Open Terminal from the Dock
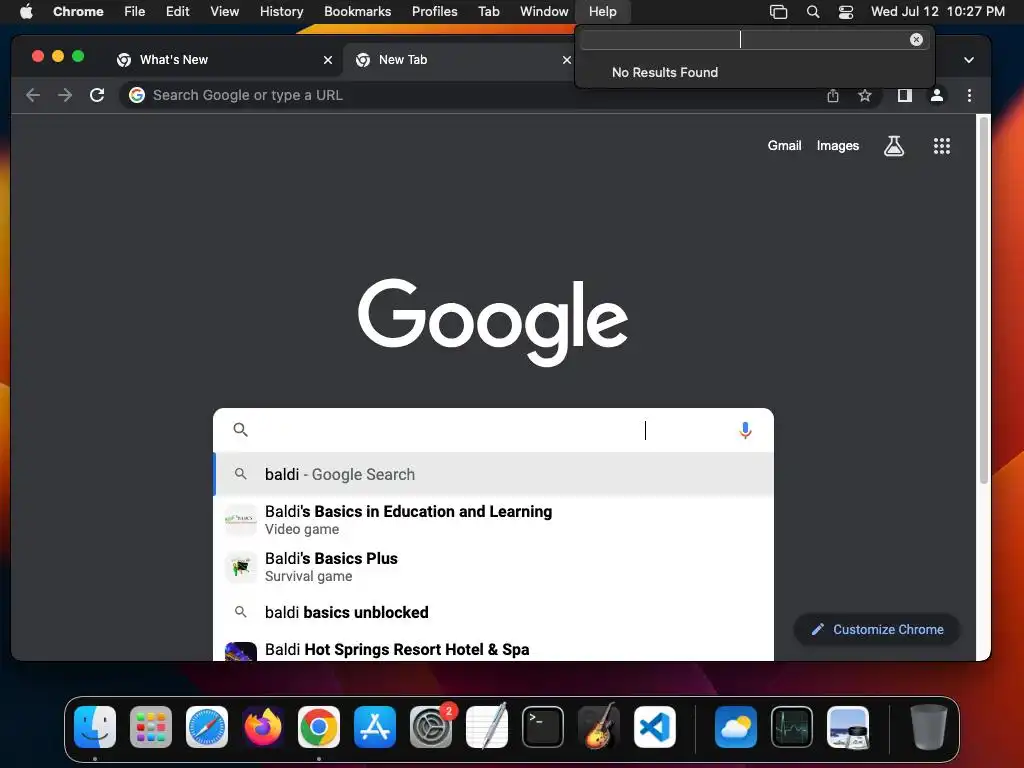This screenshot has height=768, width=1024. coord(543,727)
